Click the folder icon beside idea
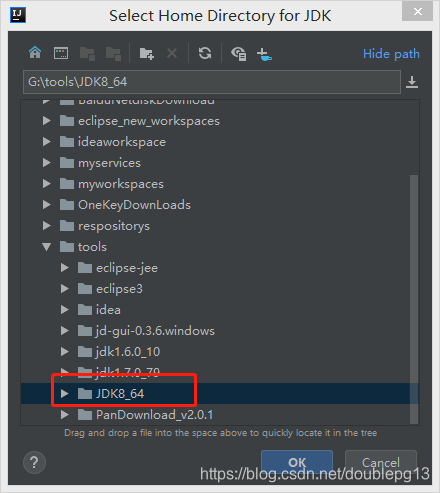This screenshot has height=493, width=440. coord(85,309)
